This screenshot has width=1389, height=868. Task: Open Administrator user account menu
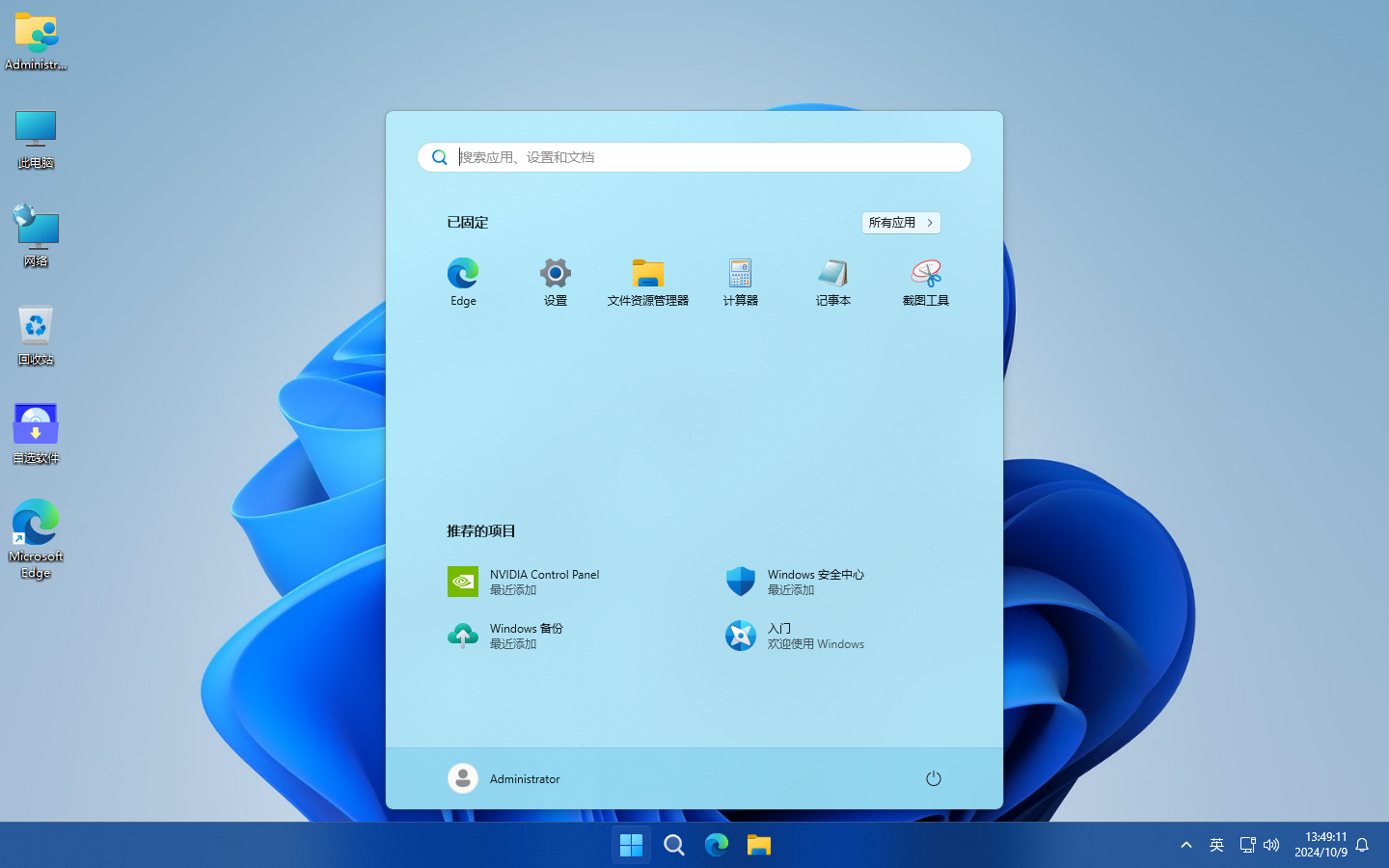pyautogui.click(x=504, y=778)
